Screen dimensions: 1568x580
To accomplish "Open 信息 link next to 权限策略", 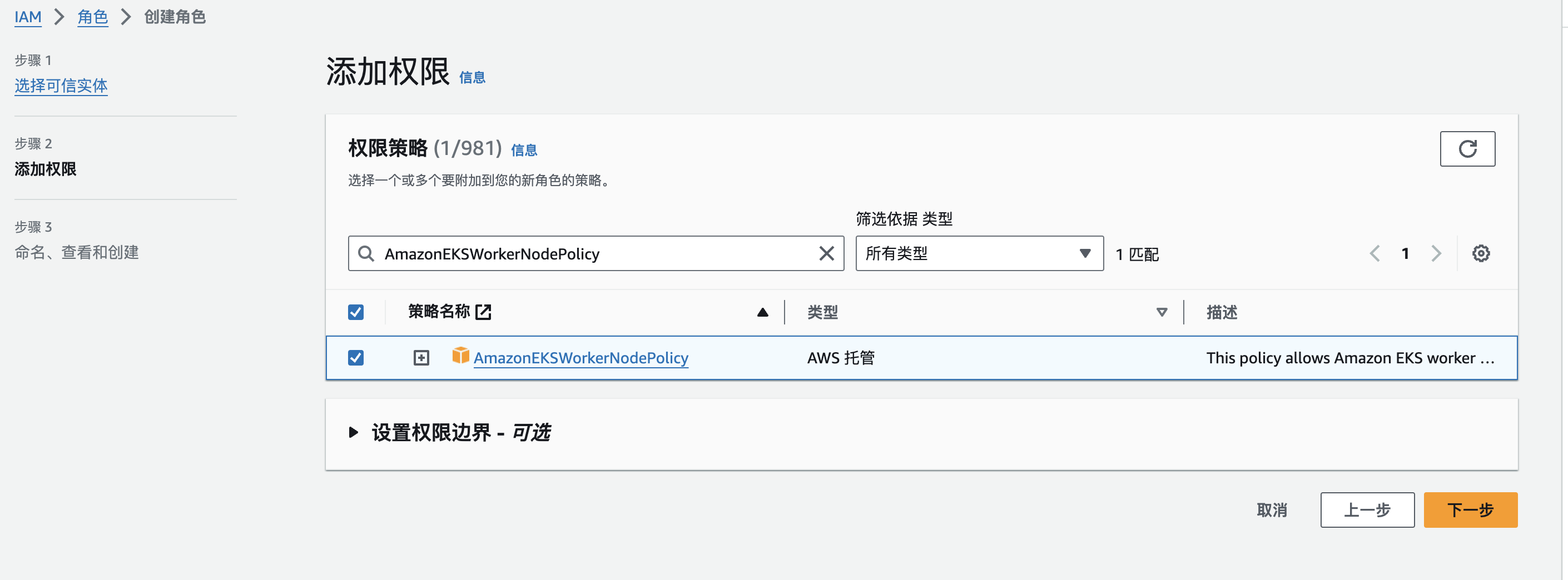I will [x=523, y=150].
